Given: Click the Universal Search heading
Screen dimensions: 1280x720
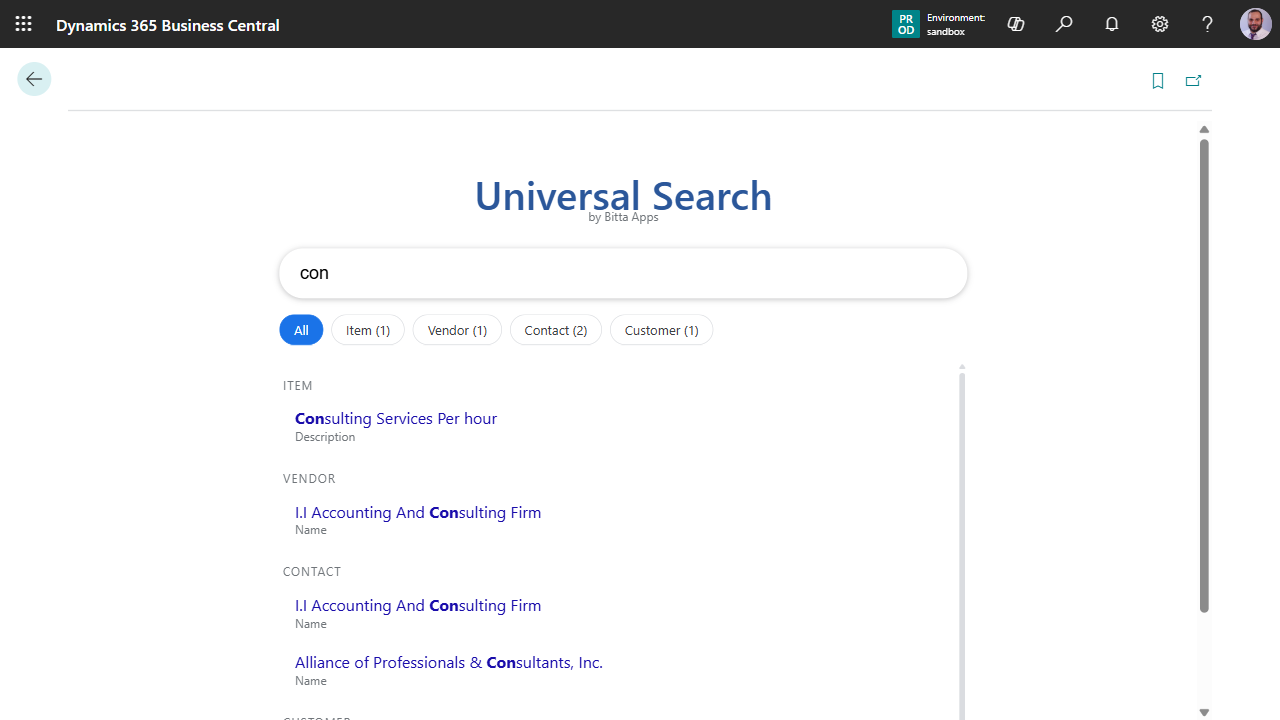Looking at the screenshot, I should click(x=623, y=195).
